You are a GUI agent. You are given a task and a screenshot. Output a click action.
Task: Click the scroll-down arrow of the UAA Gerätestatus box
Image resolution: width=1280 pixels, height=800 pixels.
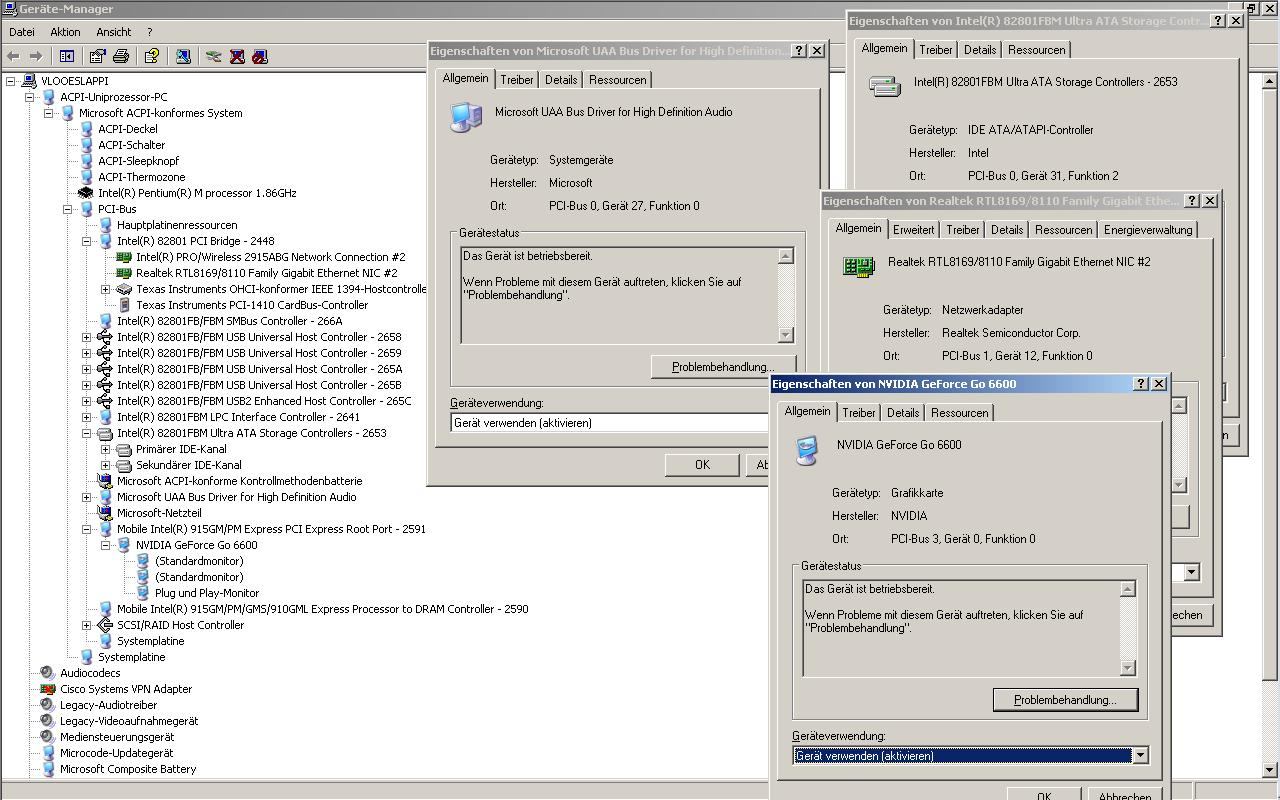[786, 335]
